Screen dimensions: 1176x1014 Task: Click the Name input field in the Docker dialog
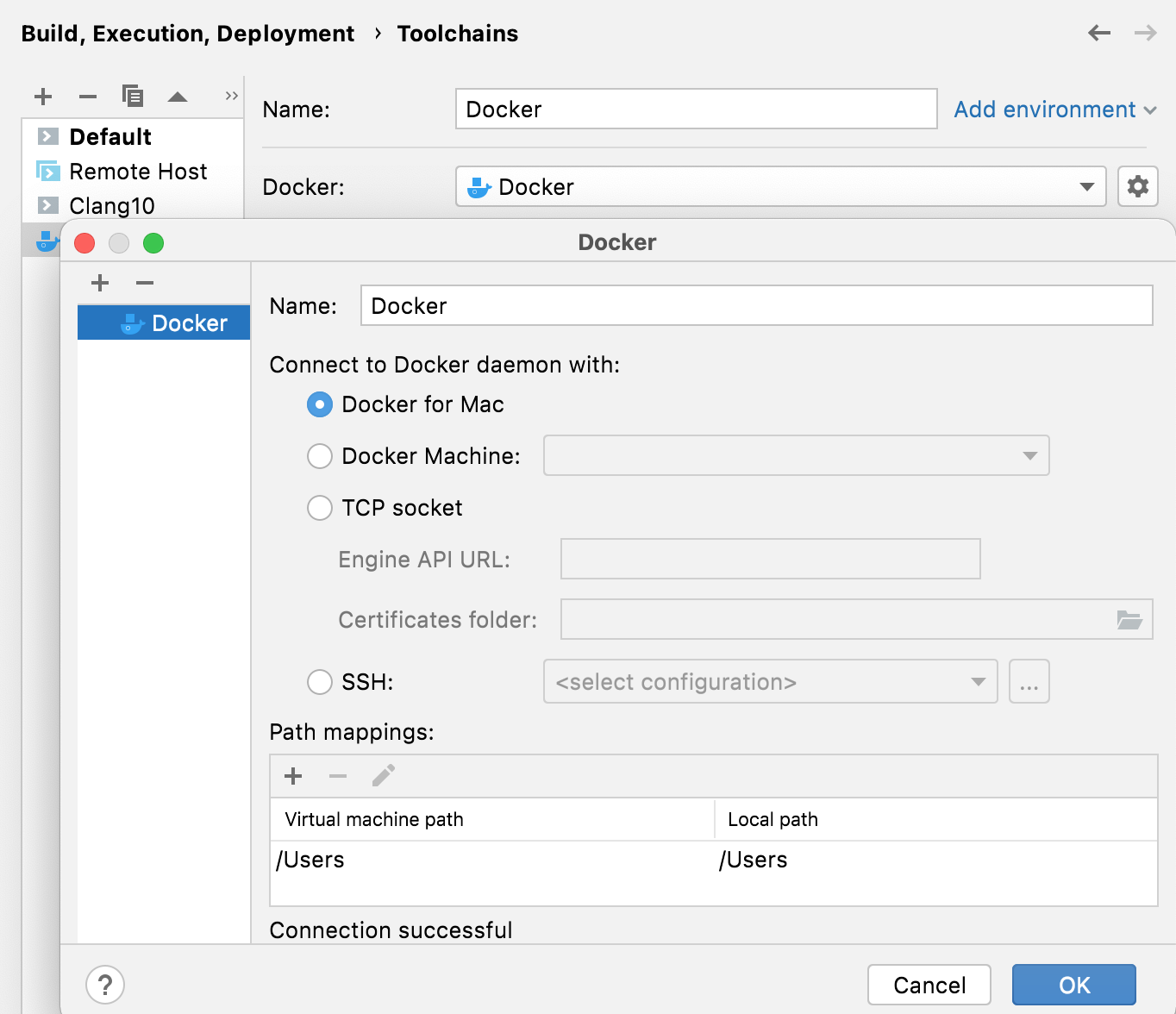point(756,305)
